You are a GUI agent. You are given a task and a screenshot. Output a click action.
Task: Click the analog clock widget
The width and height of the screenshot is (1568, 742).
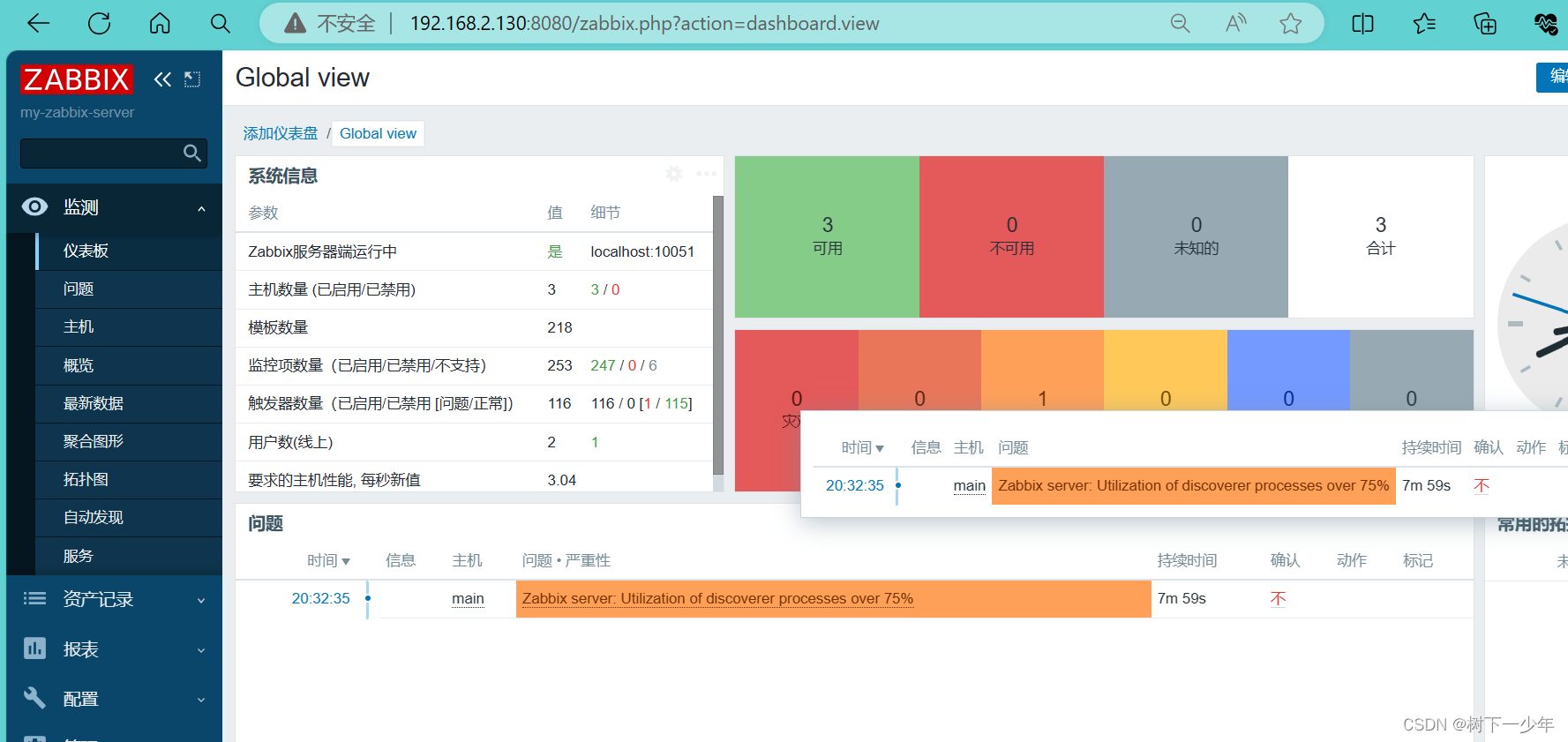click(1533, 318)
